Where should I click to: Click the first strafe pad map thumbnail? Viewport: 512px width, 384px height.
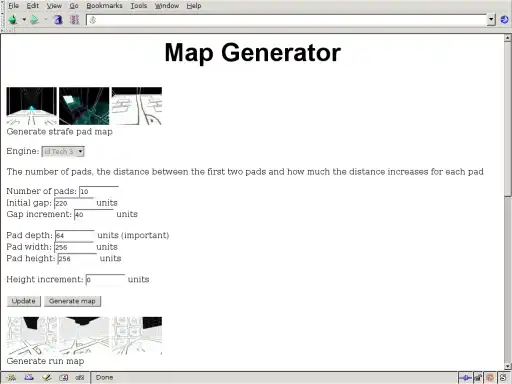(32, 106)
